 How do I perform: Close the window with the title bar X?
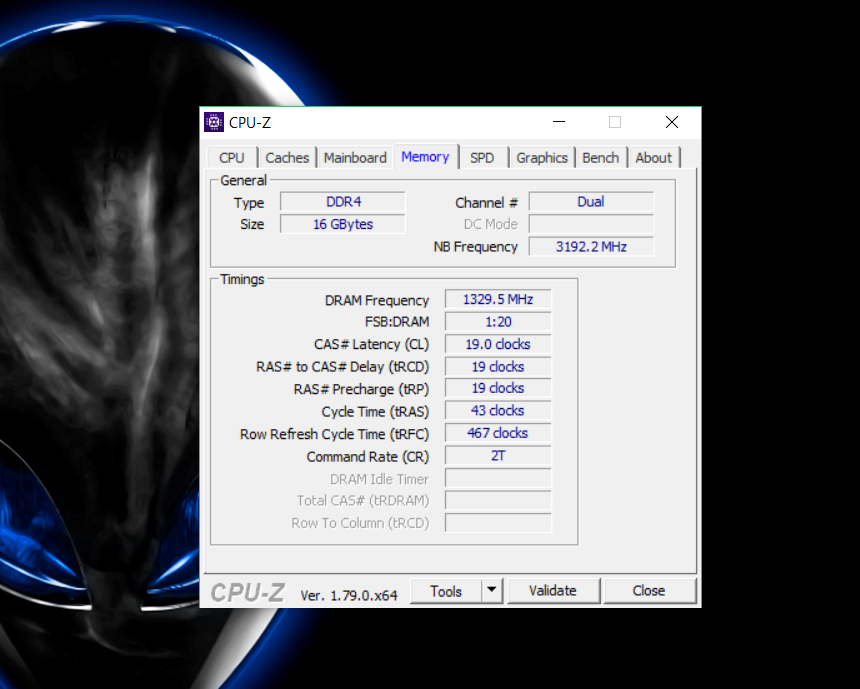(672, 122)
